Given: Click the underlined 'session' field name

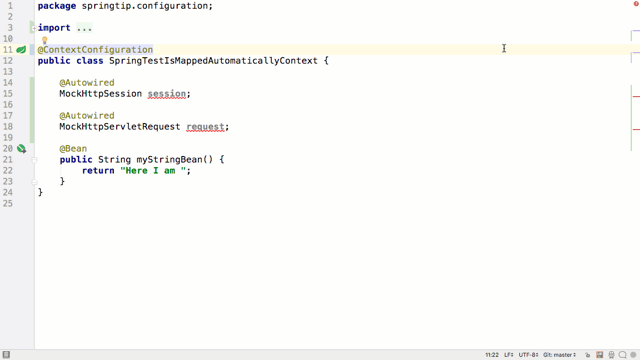Looking at the screenshot, I should click(167, 94).
